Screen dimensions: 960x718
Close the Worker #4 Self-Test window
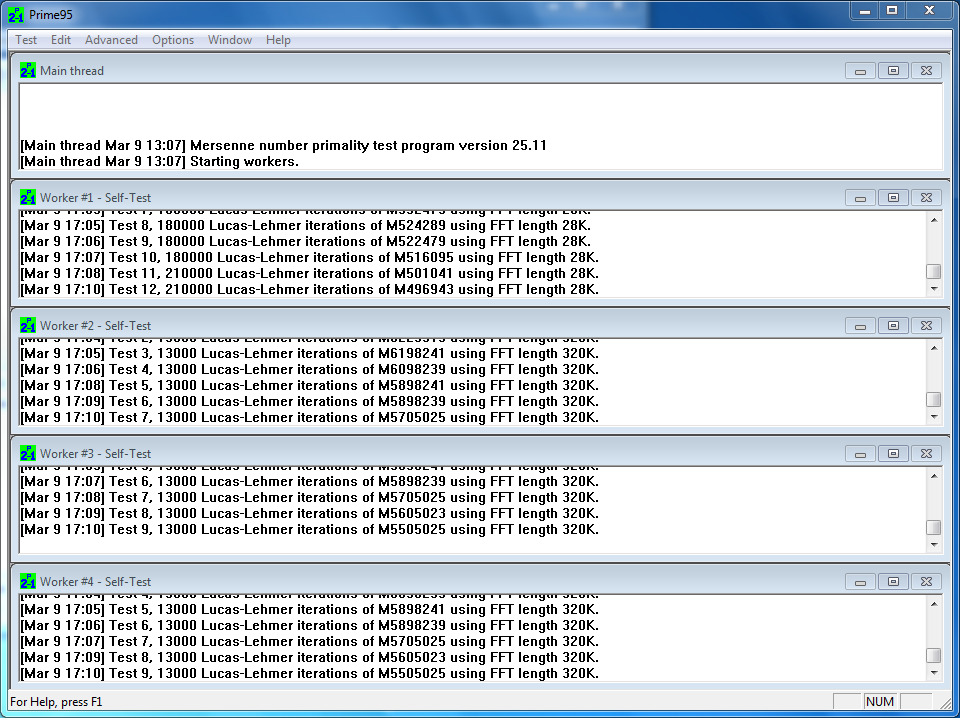tap(926, 582)
